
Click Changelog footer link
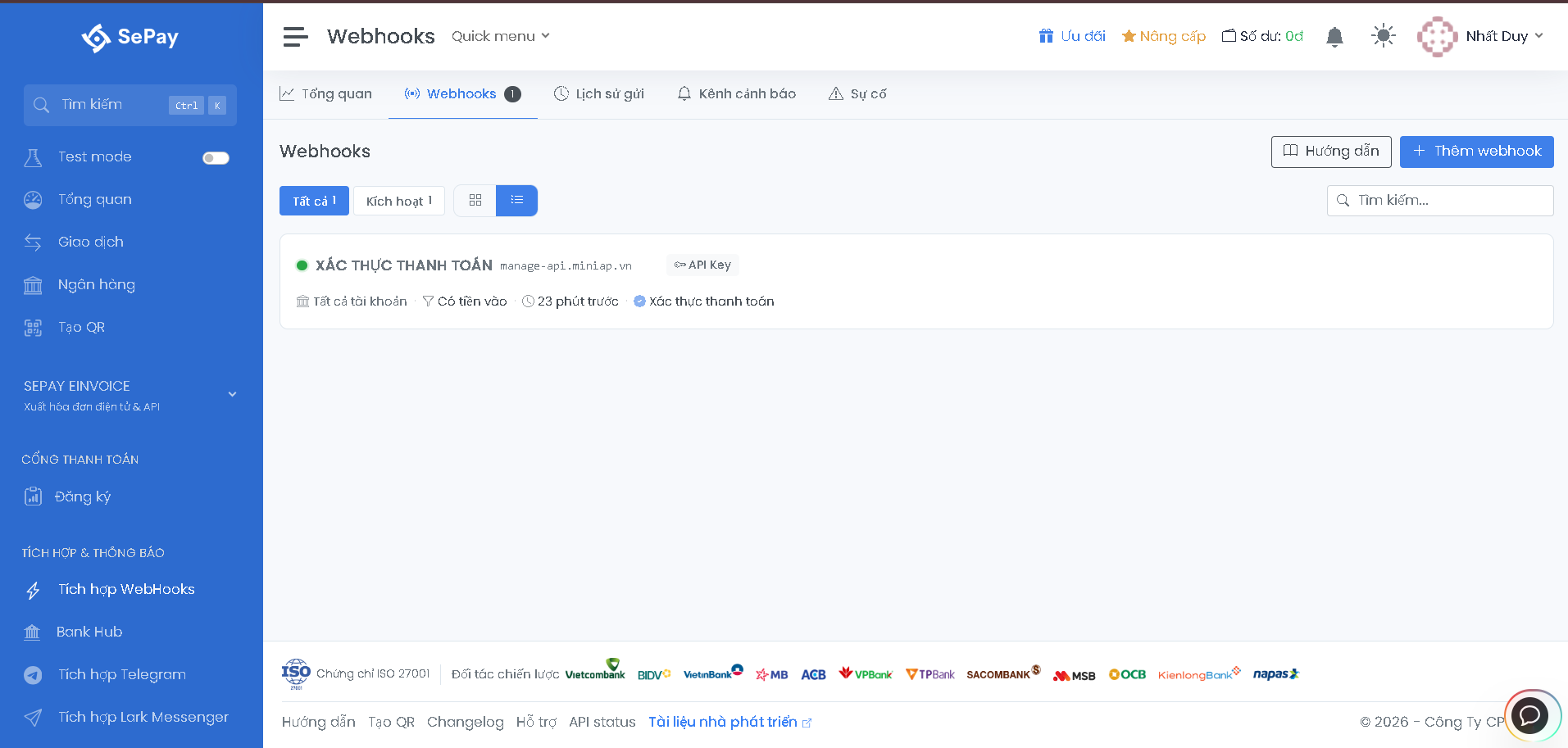pyautogui.click(x=466, y=722)
